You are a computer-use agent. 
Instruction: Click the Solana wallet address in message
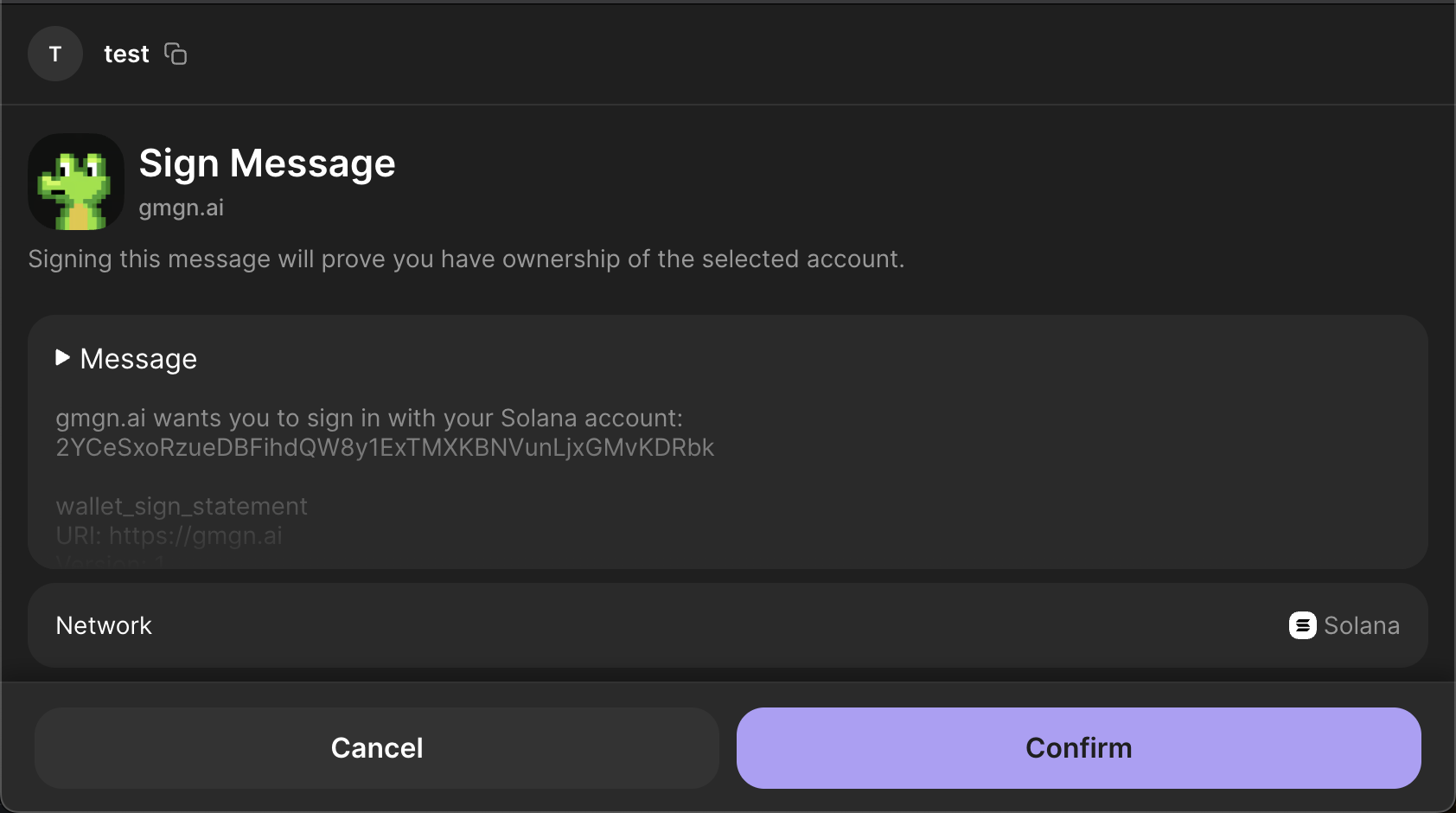click(385, 448)
